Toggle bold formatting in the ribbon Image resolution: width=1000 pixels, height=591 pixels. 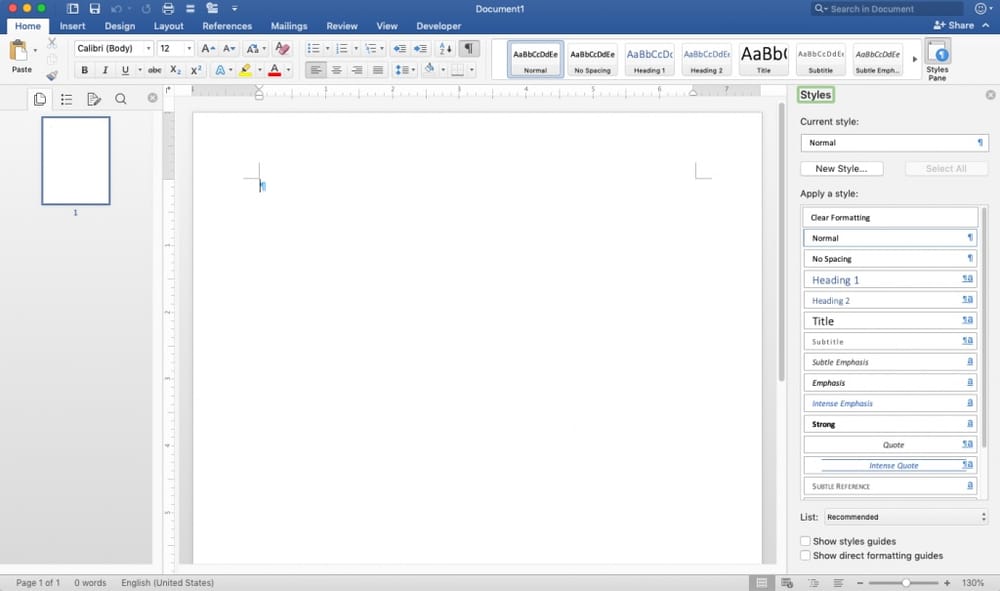[85, 70]
